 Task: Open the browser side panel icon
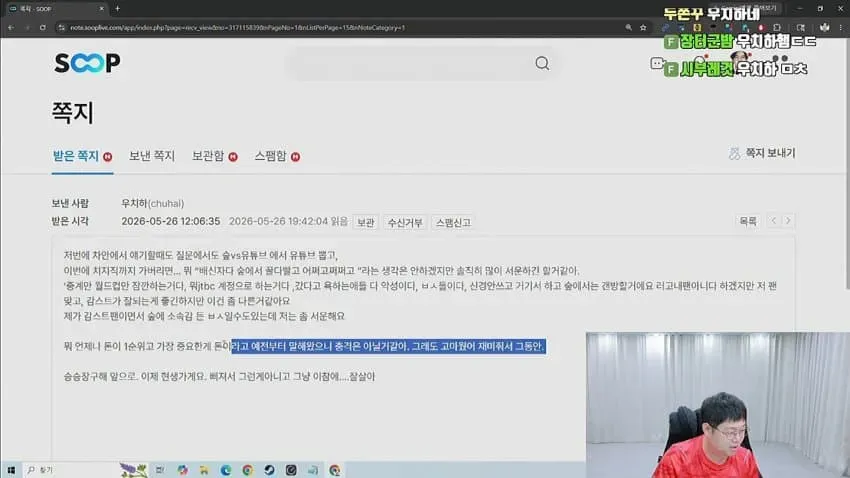[801, 28]
